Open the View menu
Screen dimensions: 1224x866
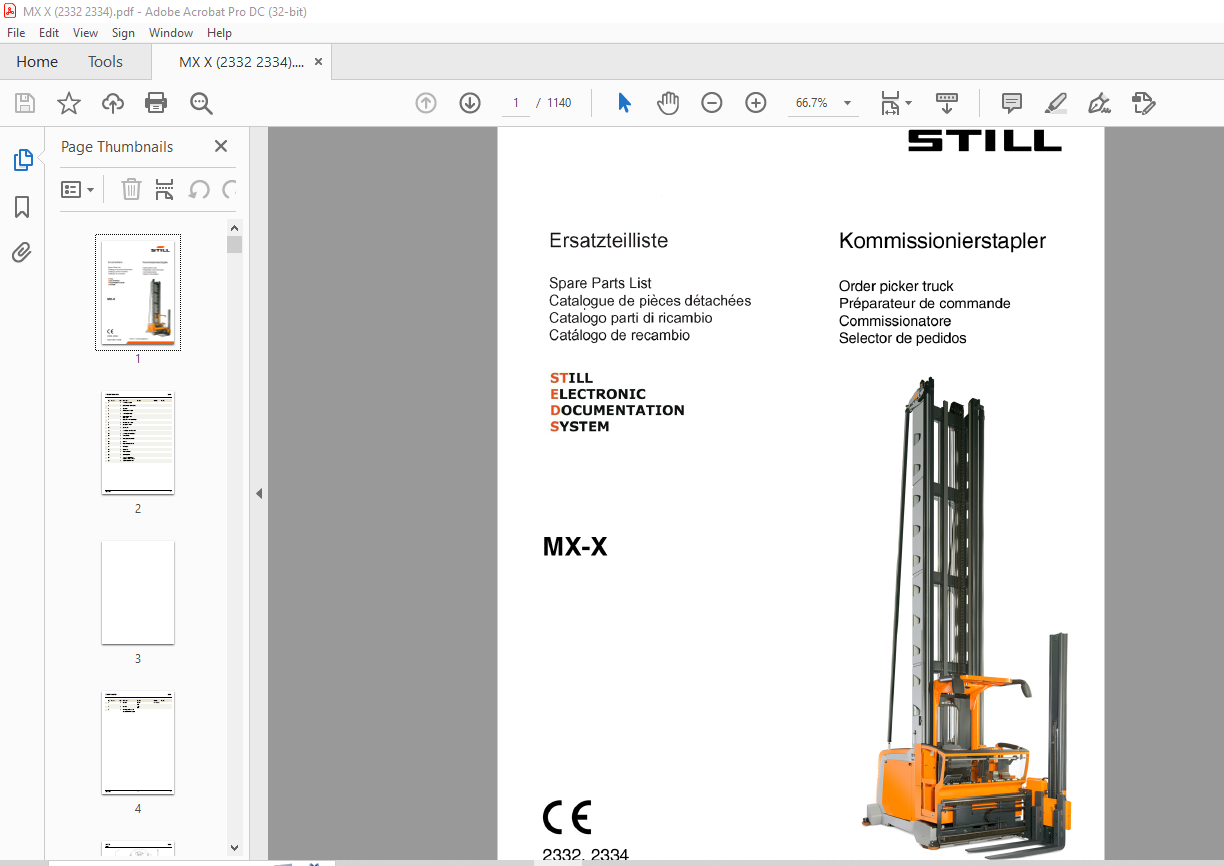[x=85, y=33]
